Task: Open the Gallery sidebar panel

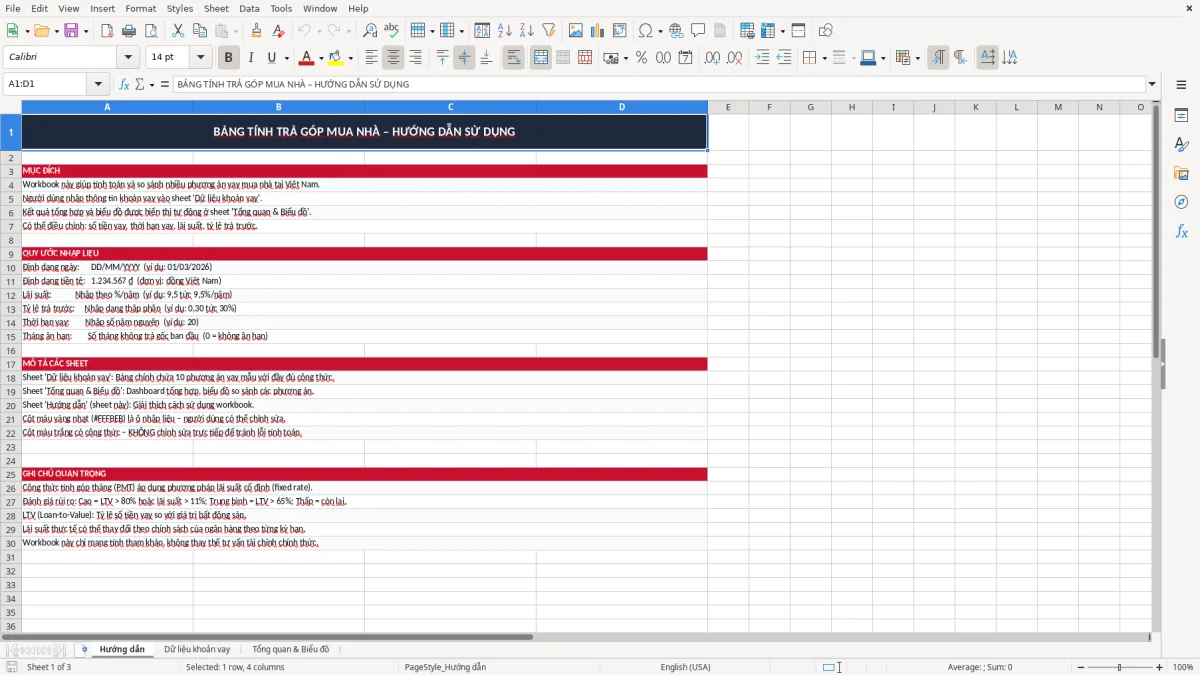Action: (x=1181, y=174)
